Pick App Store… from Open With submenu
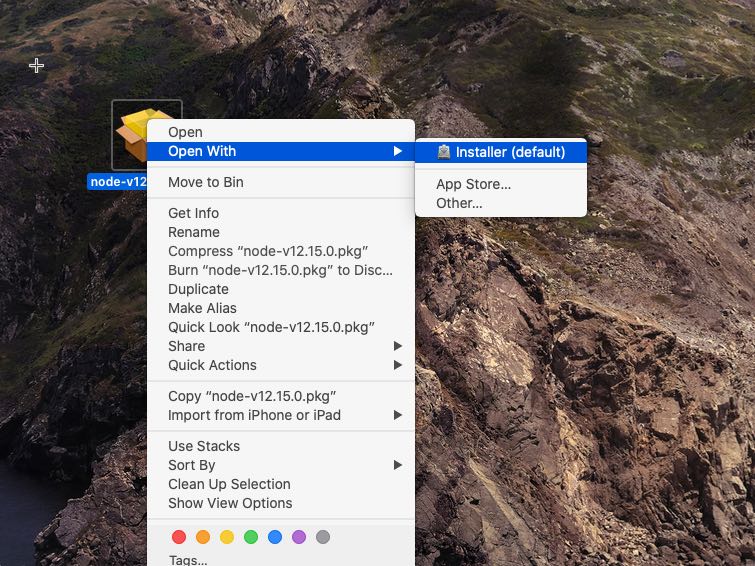755x566 pixels. tap(501, 184)
